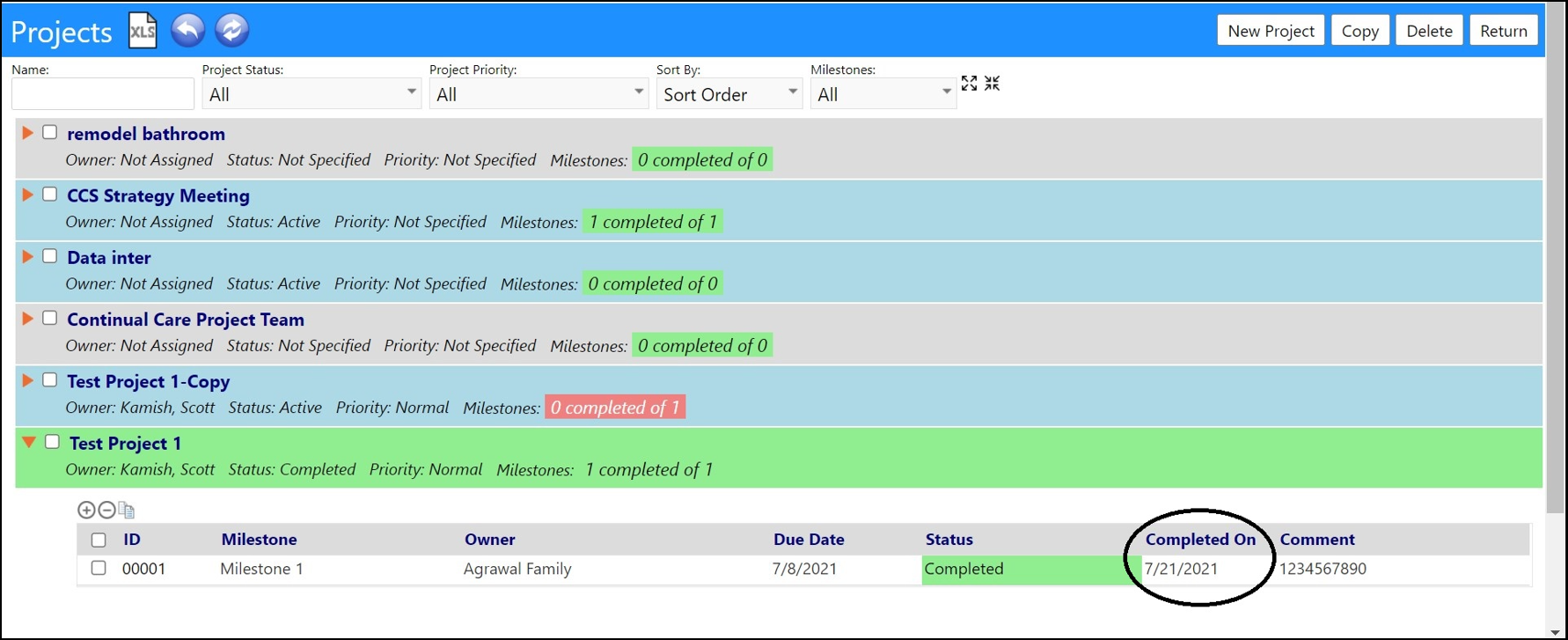1568x640 pixels.
Task: Copy milestone using the pages icon
Action: pyautogui.click(x=127, y=510)
